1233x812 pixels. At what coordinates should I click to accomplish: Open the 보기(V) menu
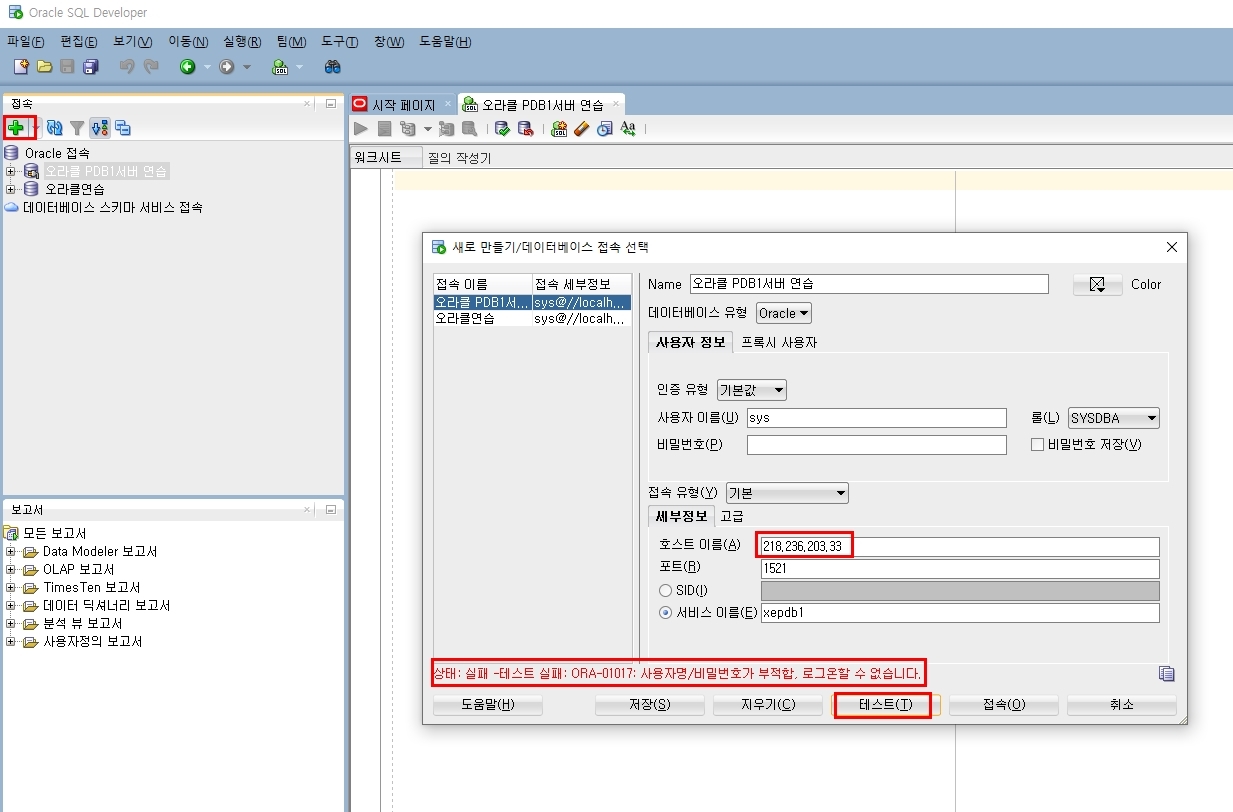133,42
